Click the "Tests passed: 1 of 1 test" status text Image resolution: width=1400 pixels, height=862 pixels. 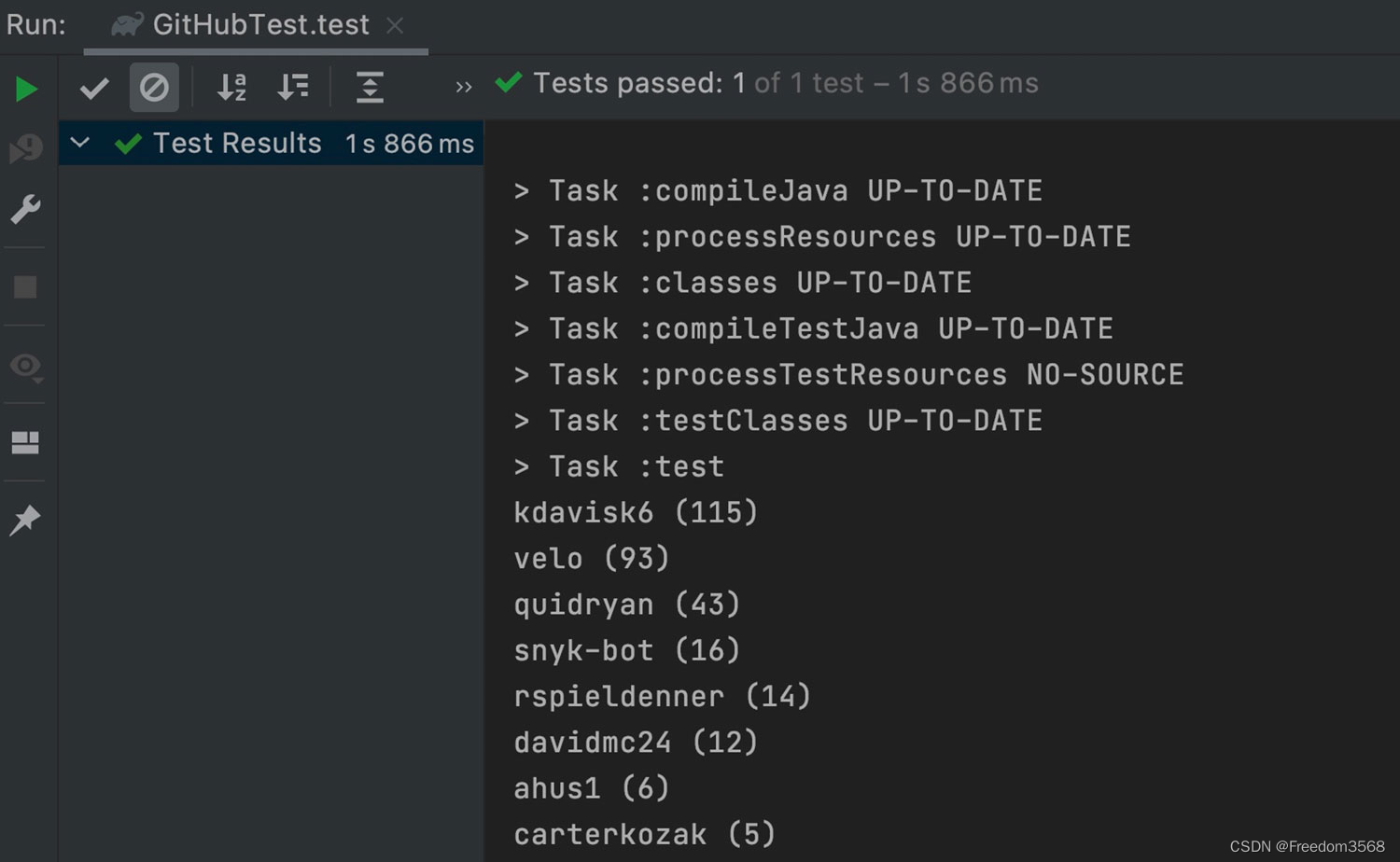point(785,83)
